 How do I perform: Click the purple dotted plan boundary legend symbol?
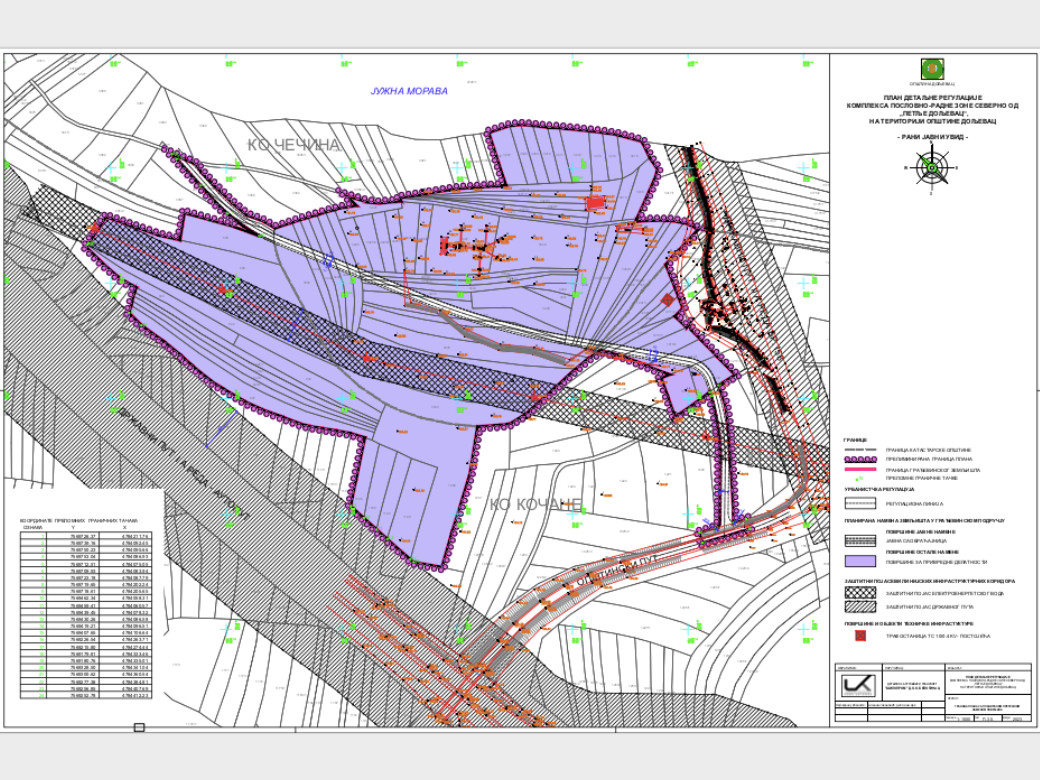858,460
